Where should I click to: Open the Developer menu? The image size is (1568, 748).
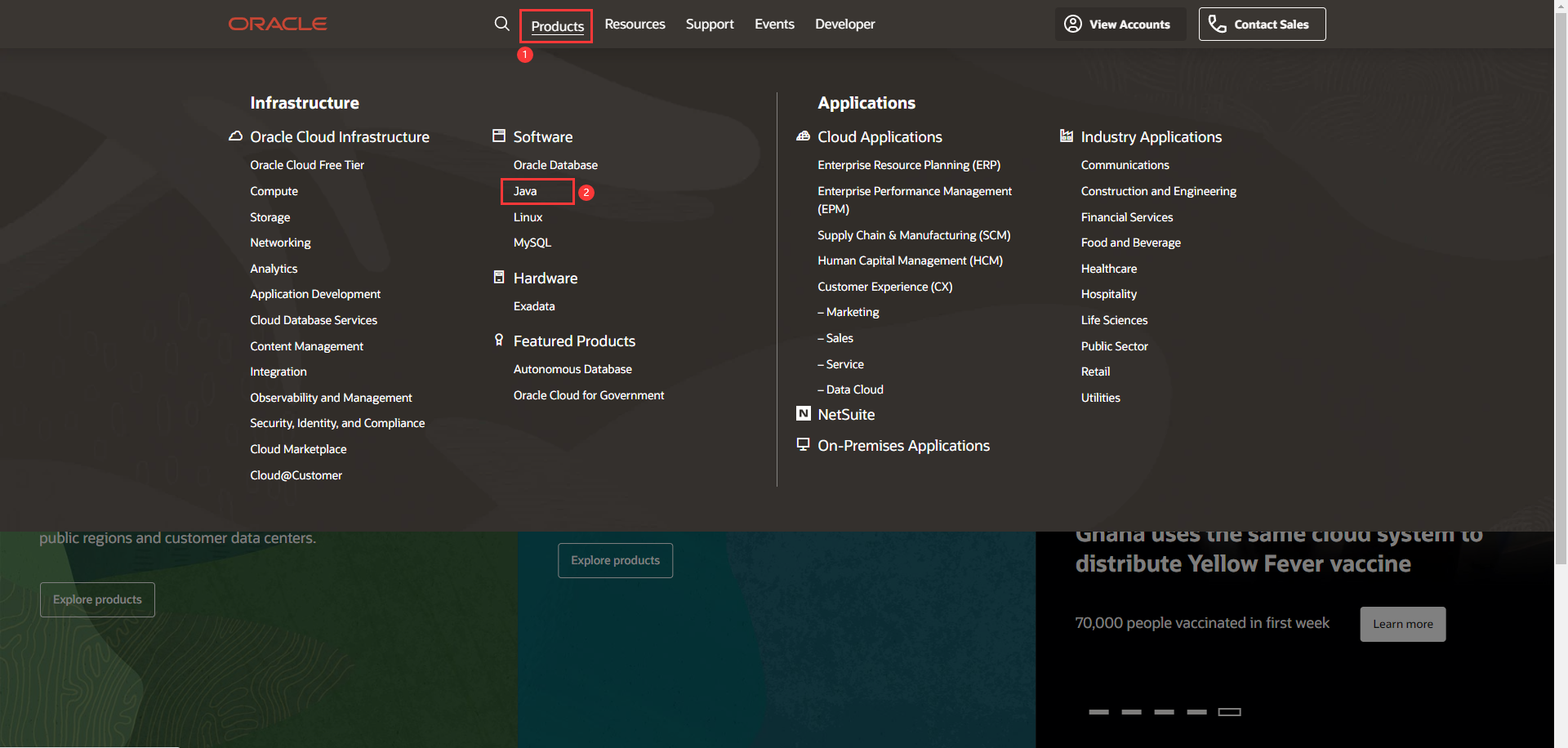pyautogui.click(x=844, y=24)
